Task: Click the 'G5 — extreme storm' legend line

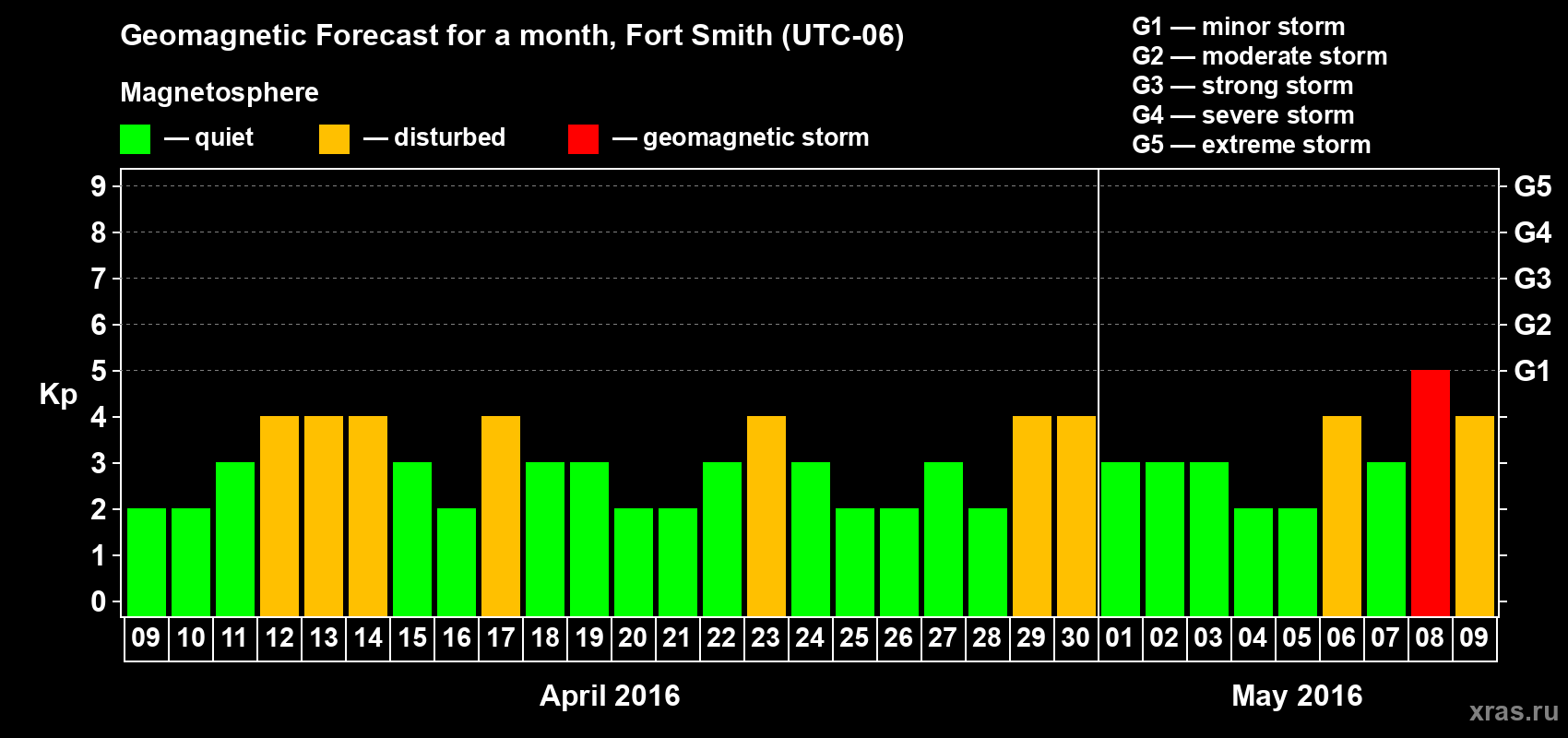Action: point(1252,145)
